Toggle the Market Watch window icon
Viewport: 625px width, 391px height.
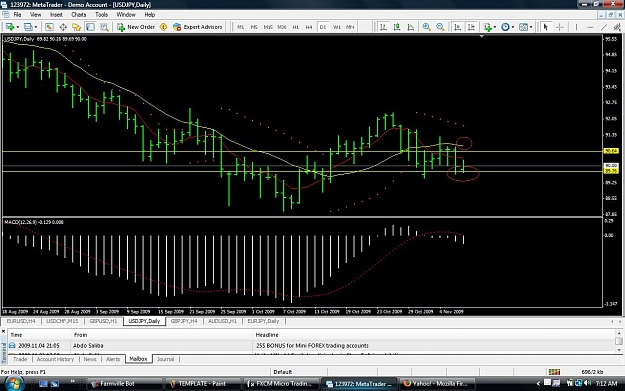point(49,27)
